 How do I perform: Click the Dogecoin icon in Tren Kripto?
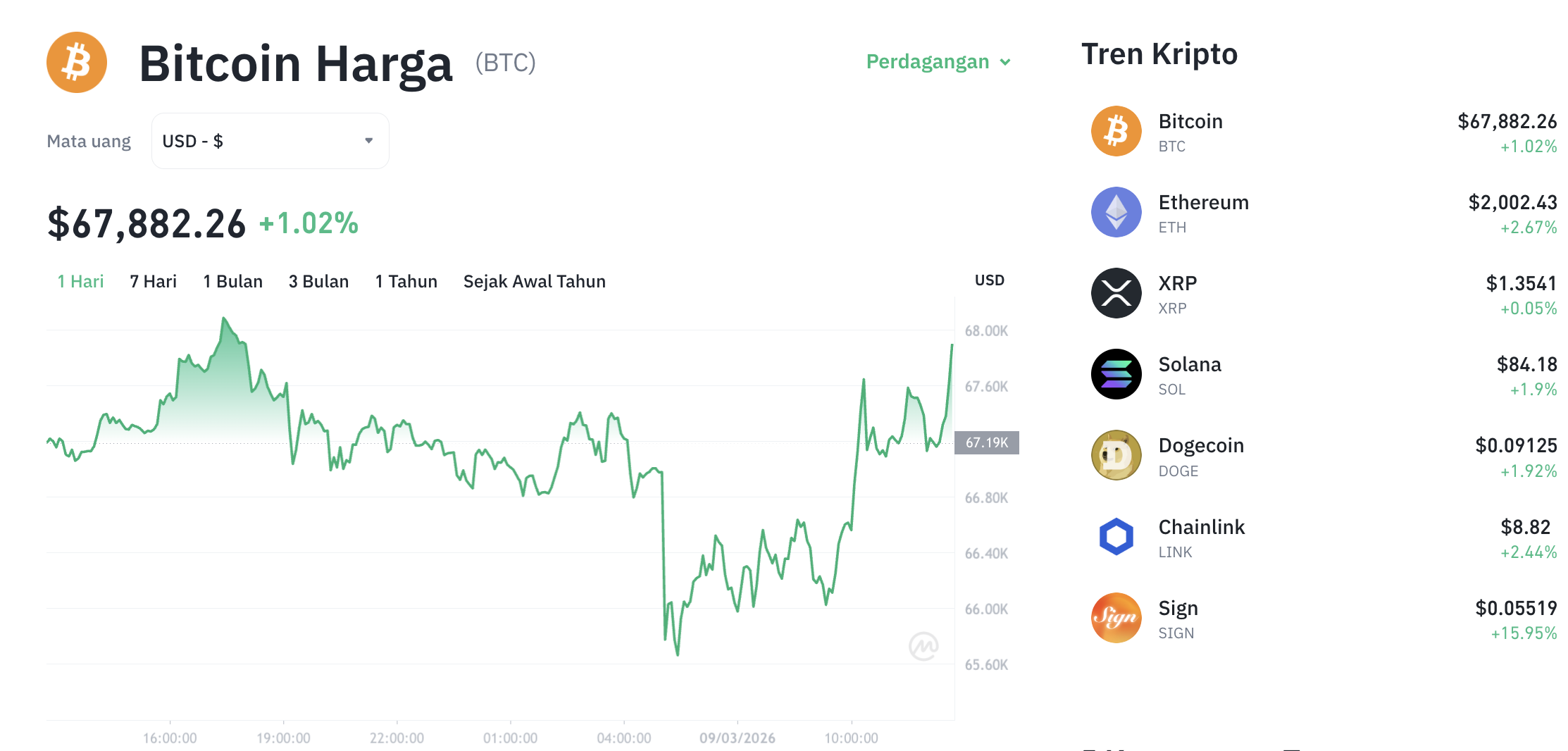tap(1116, 455)
